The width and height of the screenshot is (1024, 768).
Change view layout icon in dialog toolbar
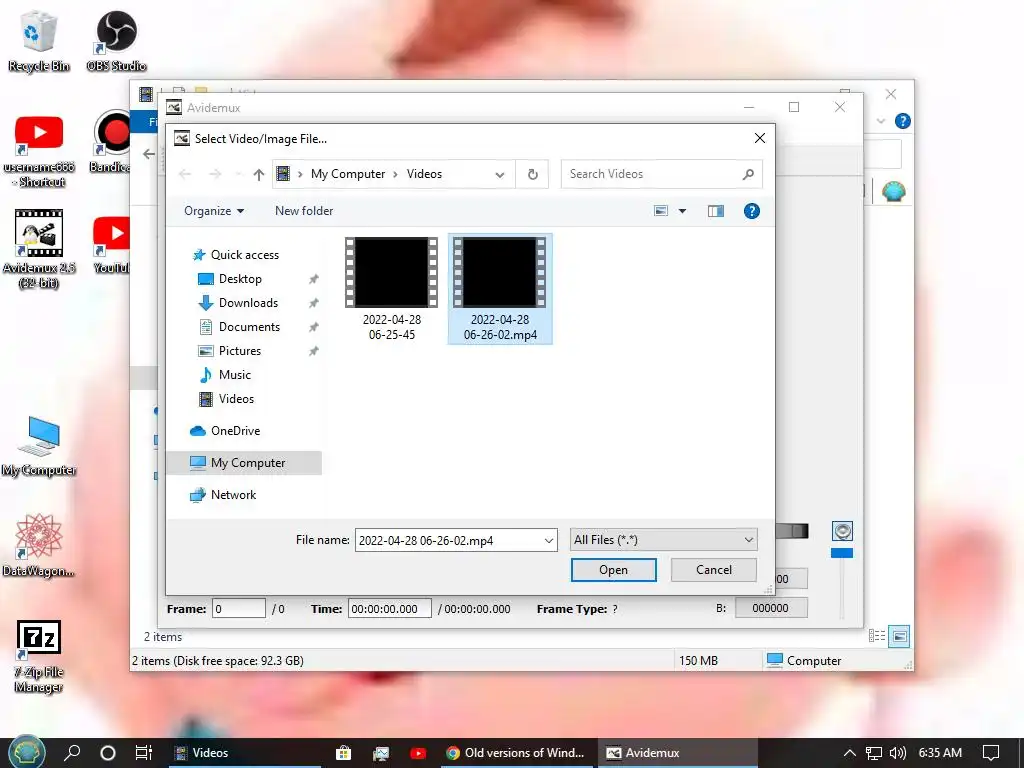661,211
